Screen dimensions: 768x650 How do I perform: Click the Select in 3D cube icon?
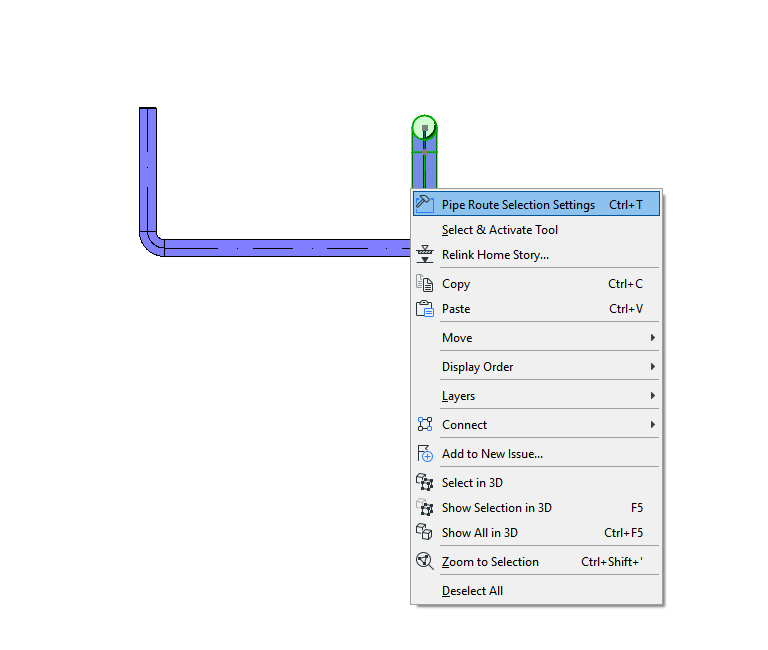[x=425, y=482]
